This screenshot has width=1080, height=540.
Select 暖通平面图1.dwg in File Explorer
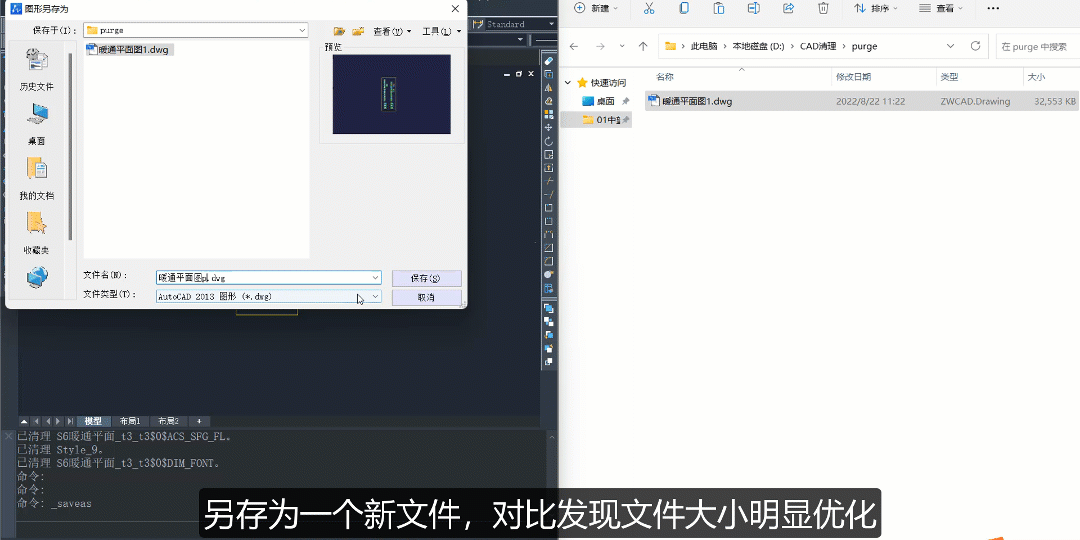pos(862,101)
